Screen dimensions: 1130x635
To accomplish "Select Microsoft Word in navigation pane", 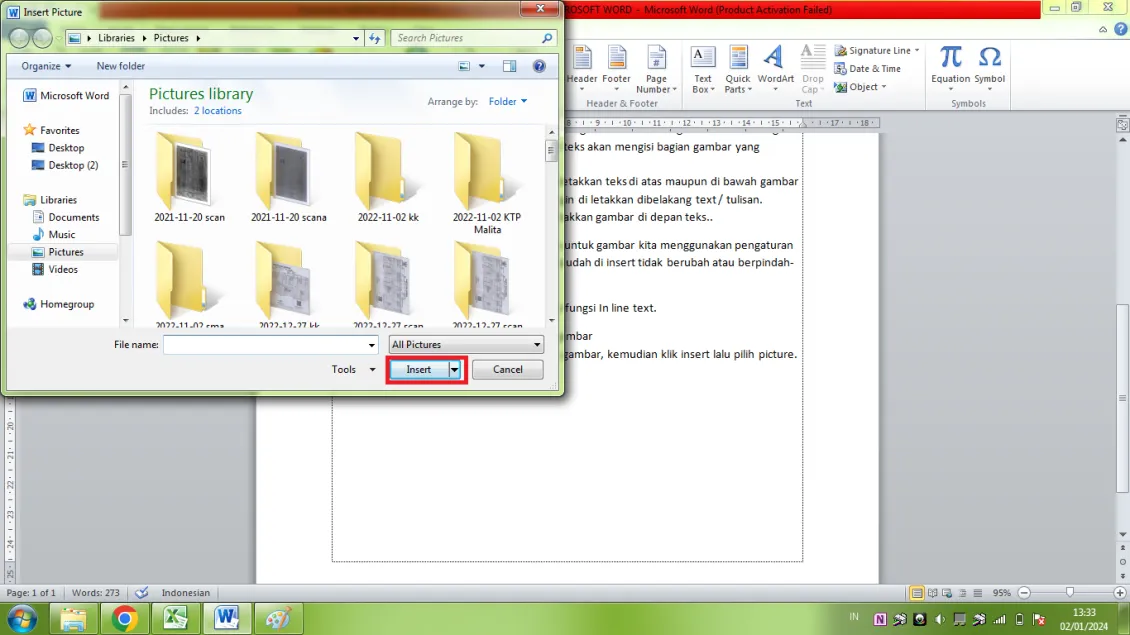I will 66,96.
